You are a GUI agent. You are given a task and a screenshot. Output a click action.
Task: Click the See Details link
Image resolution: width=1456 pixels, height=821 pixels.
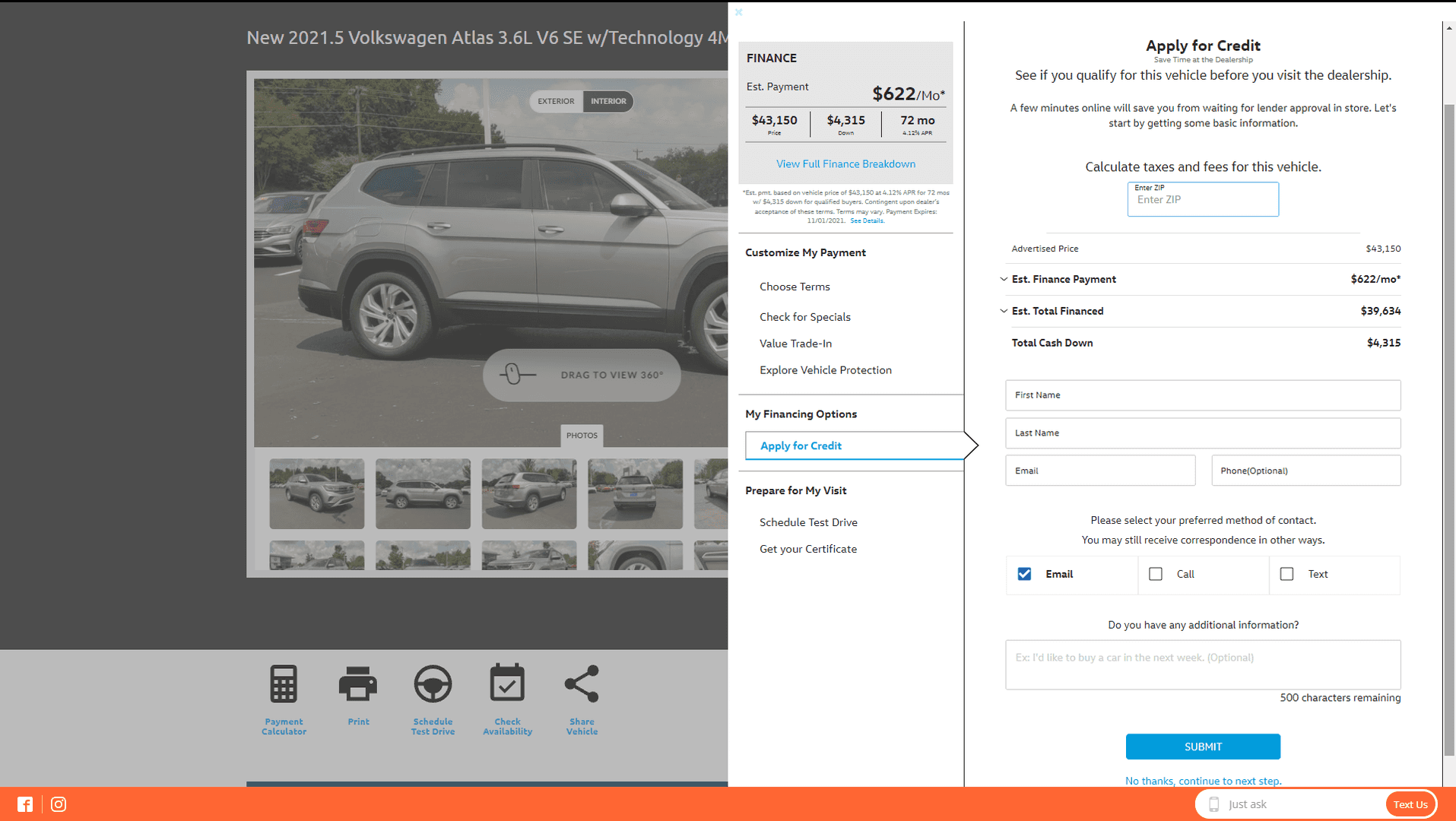click(x=867, y=220)
